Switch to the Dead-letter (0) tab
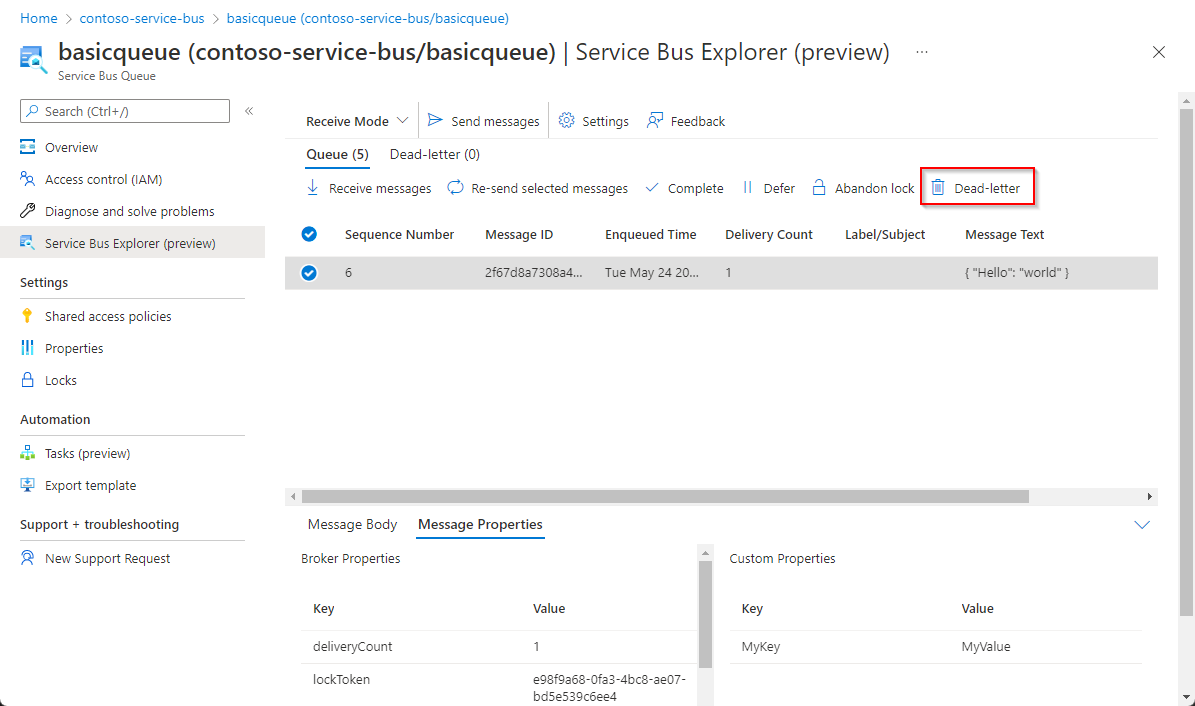 point(434,155)
